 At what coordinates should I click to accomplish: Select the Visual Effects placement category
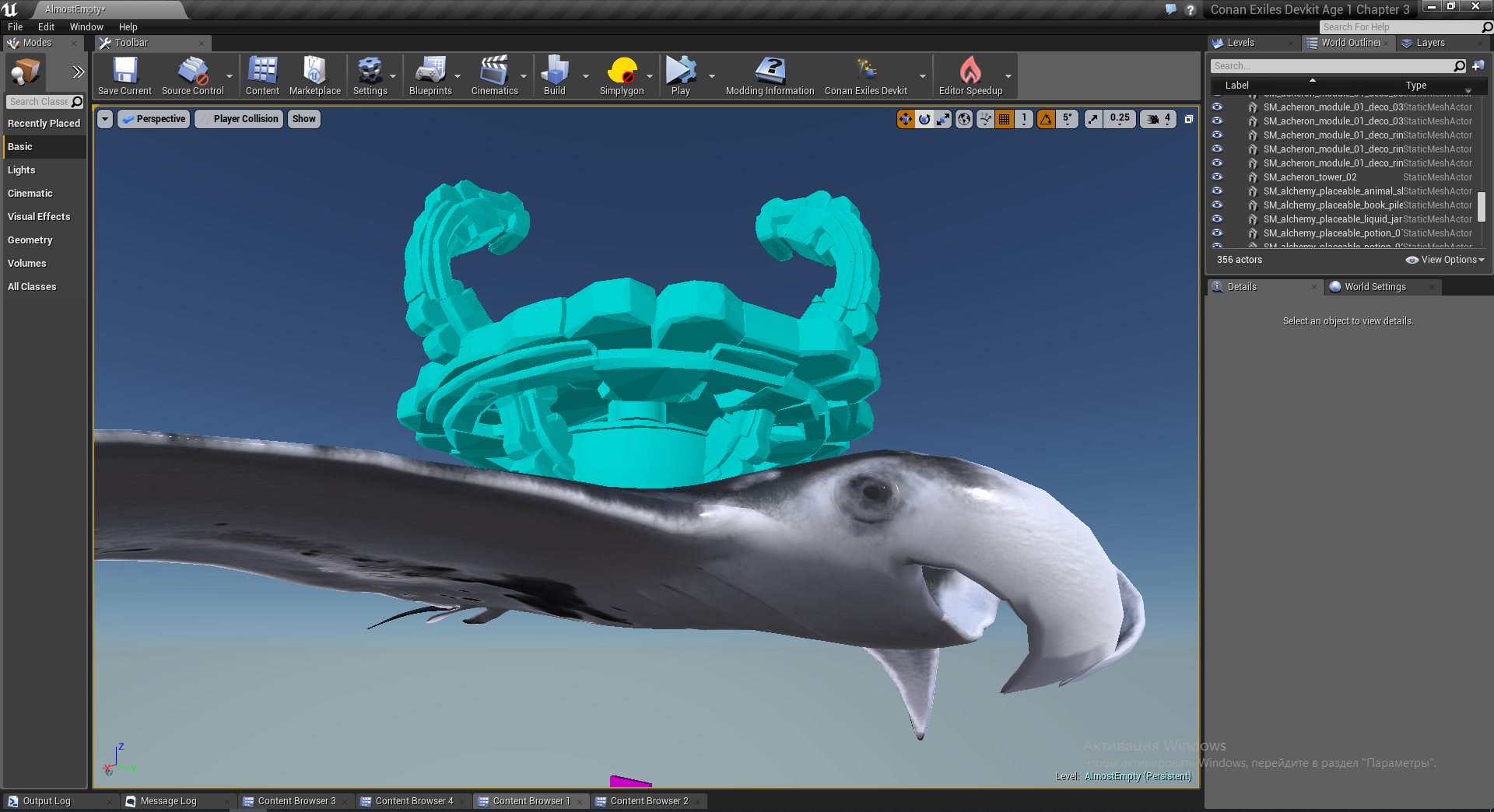[x=44, y=217]
